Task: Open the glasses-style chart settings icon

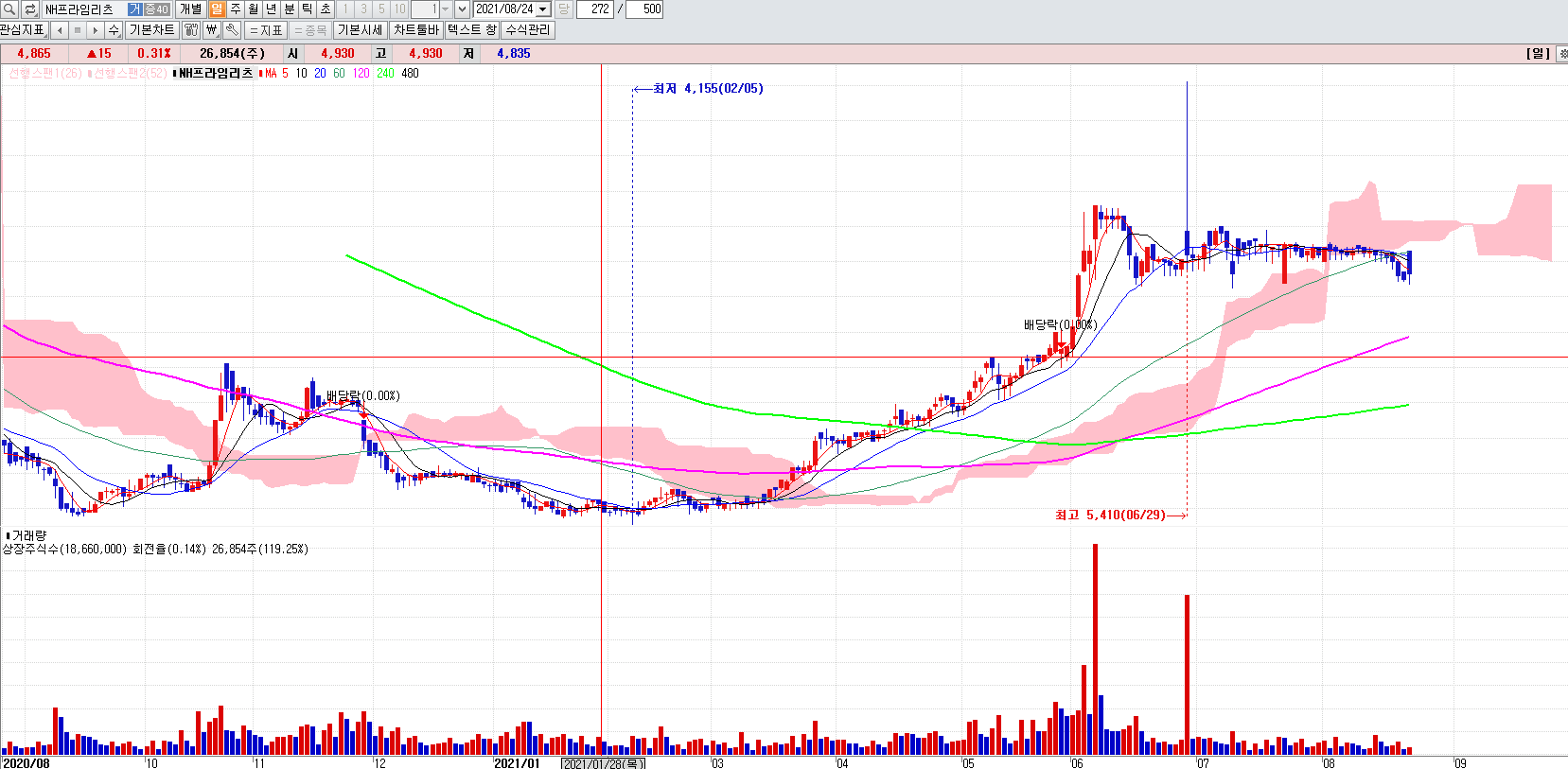Action: click(x=191, y=30)
